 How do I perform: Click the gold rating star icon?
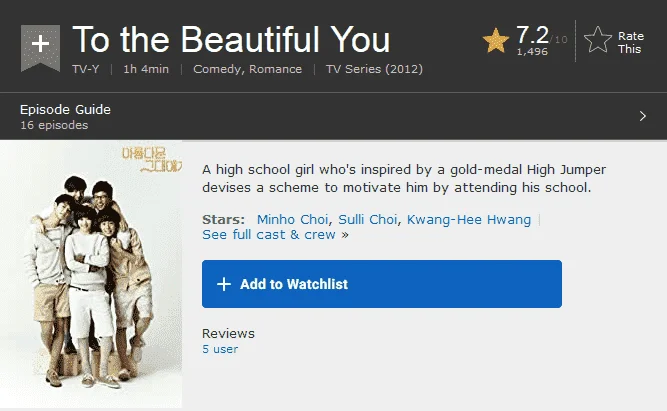(496, 41)
